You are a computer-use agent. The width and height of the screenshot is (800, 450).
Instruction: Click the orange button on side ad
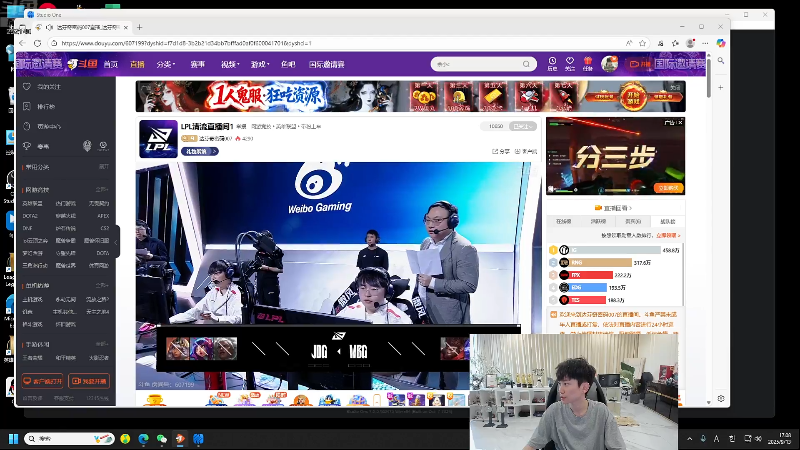668,188
